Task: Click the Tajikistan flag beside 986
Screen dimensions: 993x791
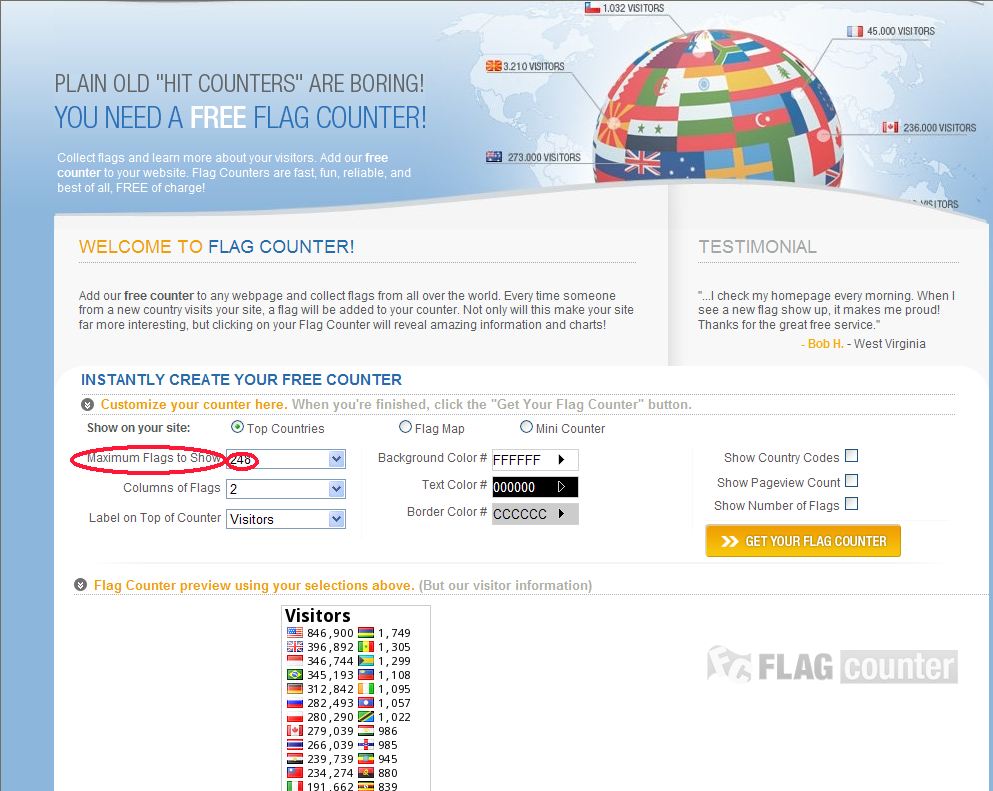Action: 365,730
